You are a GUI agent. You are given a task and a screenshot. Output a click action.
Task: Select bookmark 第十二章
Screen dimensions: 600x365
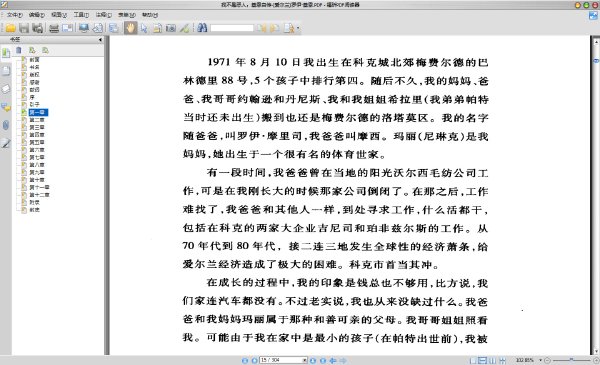39,195
